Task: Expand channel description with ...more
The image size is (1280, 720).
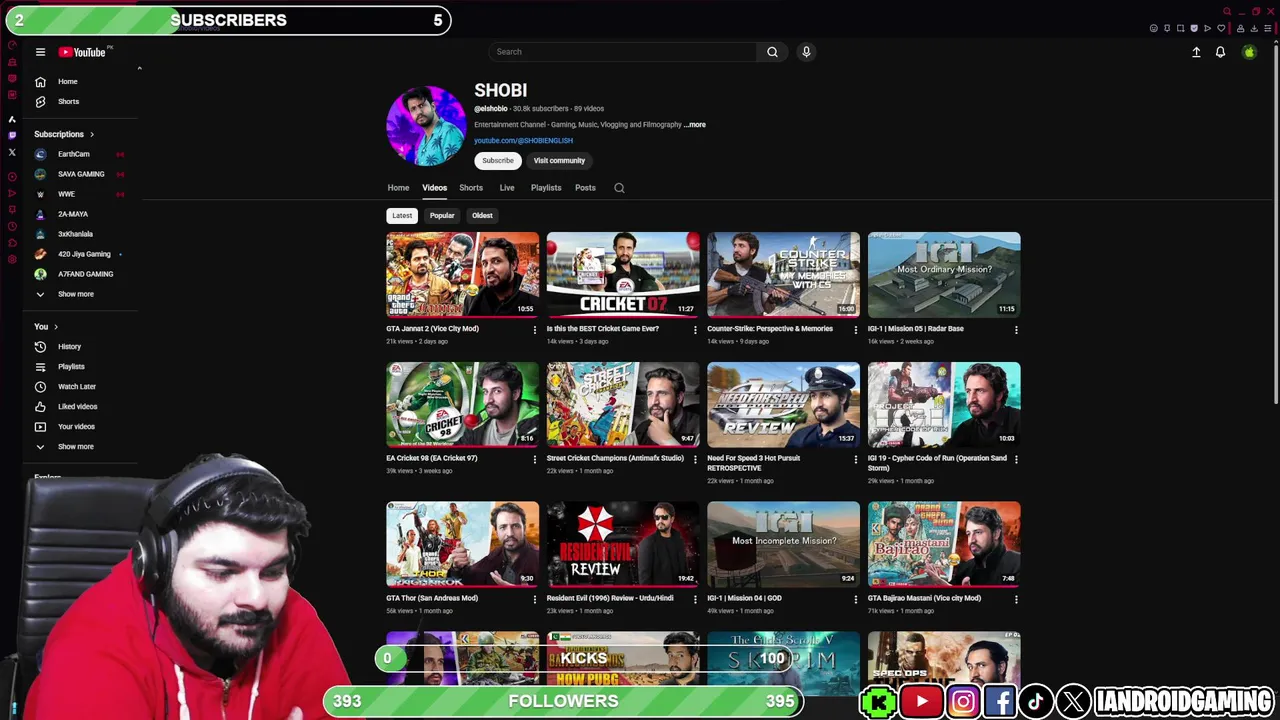Action: click(x=695, y=125)
